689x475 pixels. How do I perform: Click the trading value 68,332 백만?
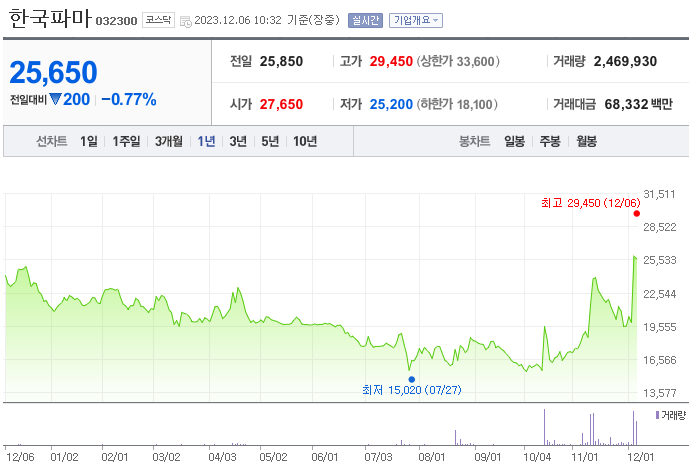pyautogui.click(x=638, y=105)
